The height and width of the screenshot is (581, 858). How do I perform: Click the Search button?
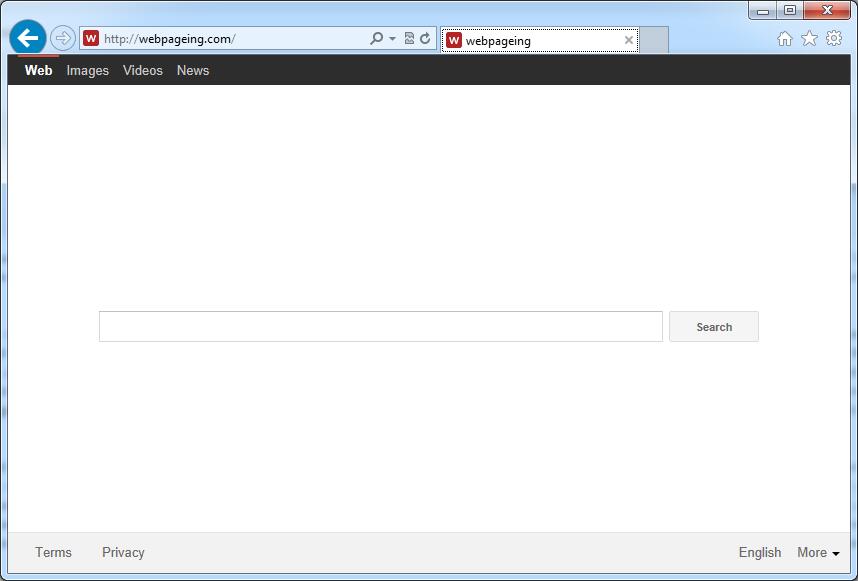click(714, 327)
